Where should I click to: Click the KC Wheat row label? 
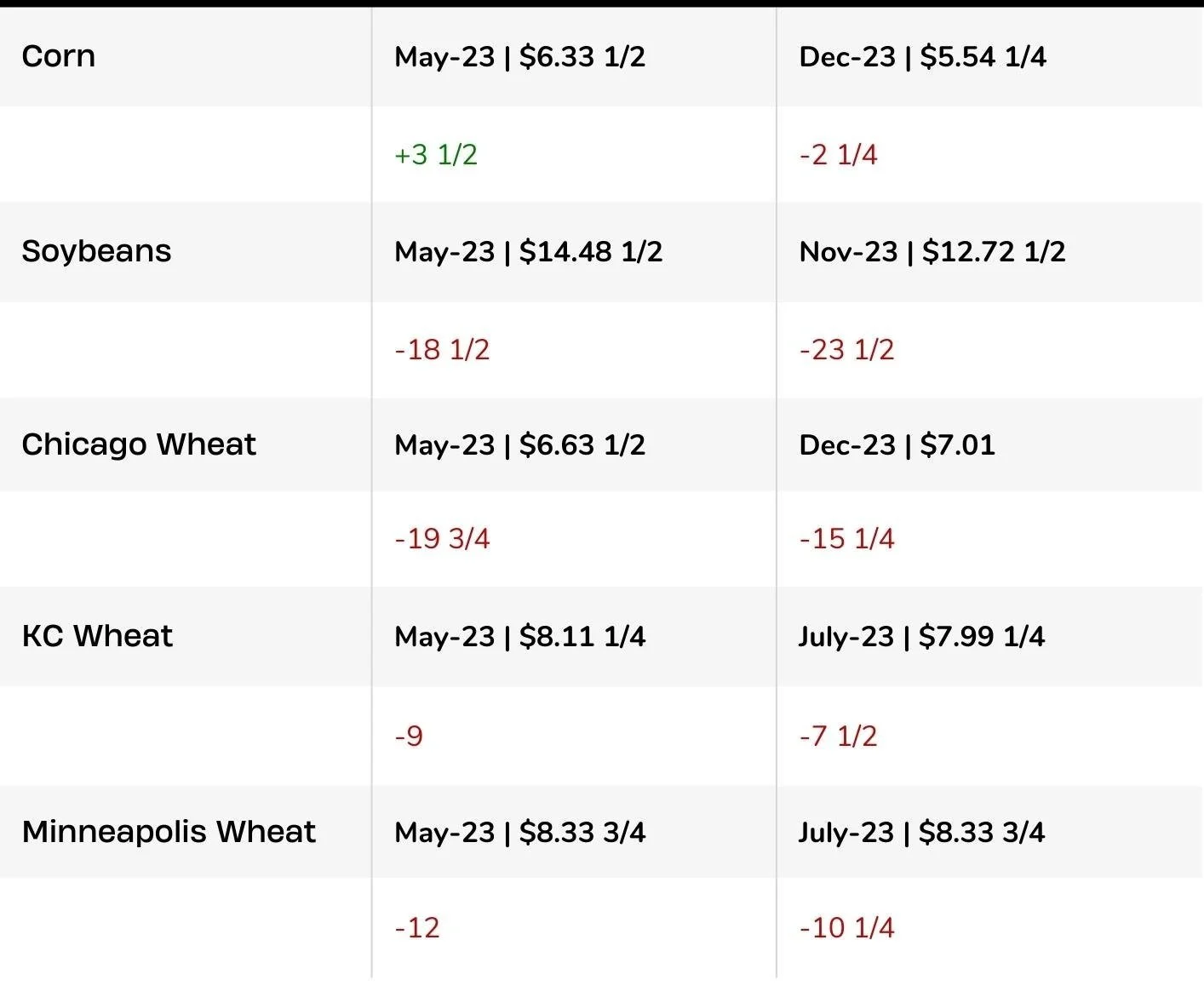click(97, 636)
